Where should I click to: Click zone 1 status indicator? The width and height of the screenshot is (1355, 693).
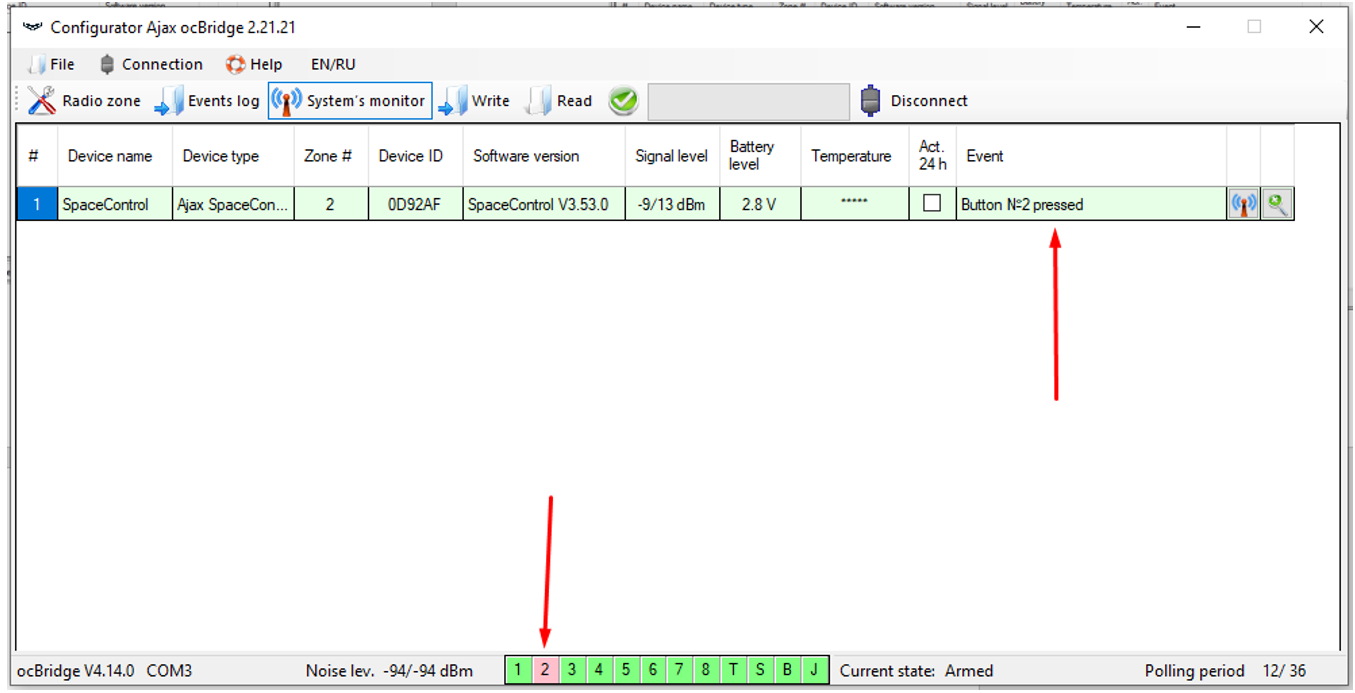518,670
